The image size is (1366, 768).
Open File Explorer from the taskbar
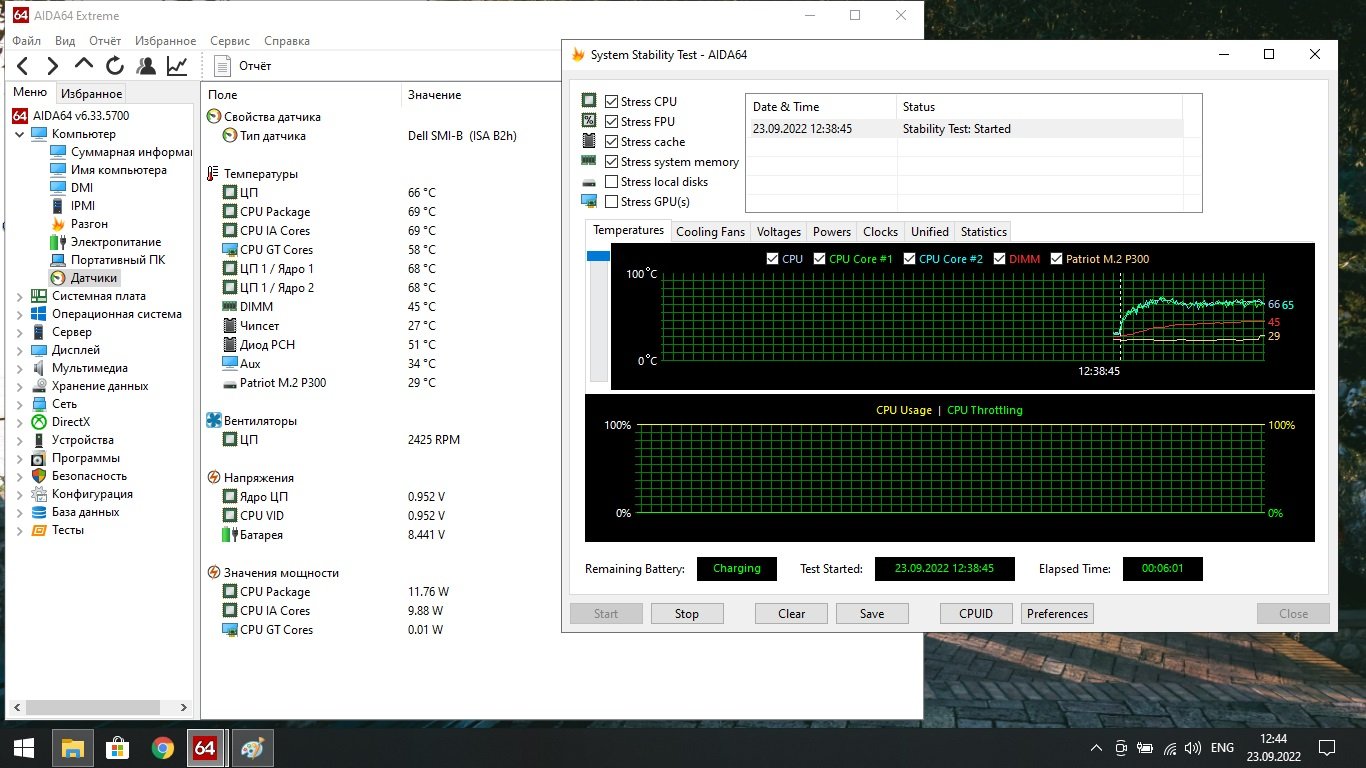[72, 747]
